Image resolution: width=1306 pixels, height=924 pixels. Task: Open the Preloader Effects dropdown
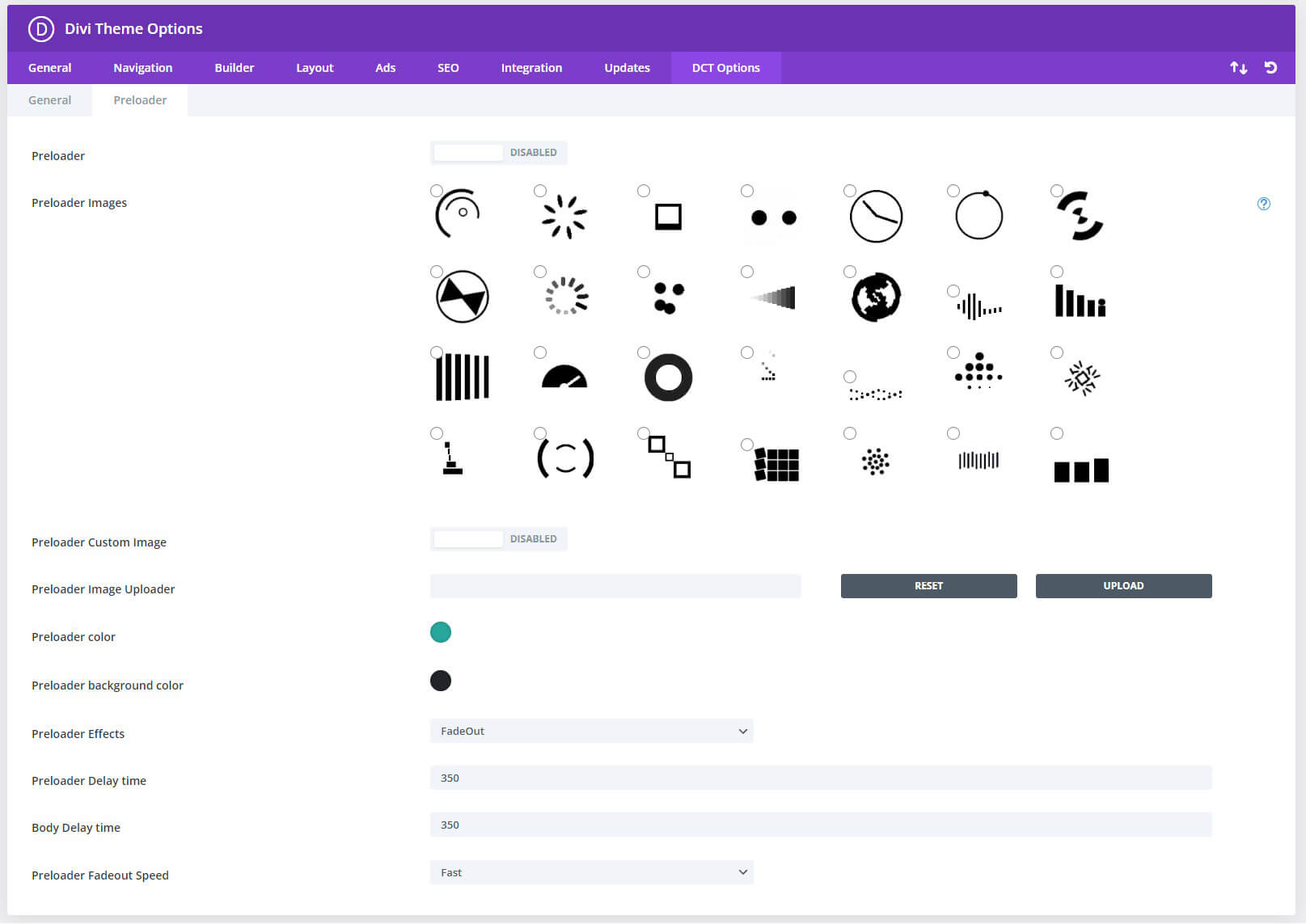point(591,731)
